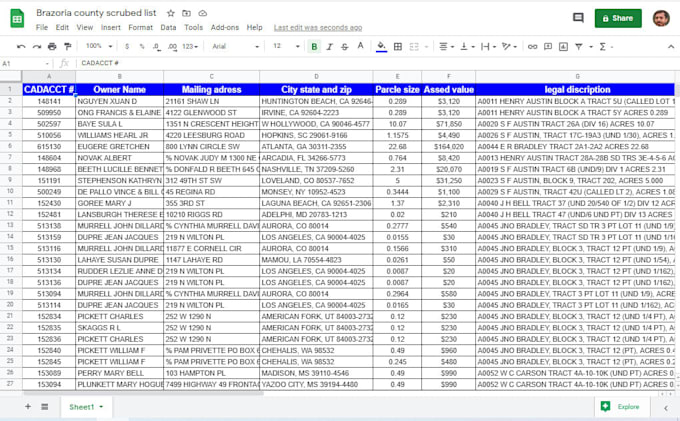Open the A1 name box dropdown
Viewport: 680px width, 421px height.
[x=47, y=64]
